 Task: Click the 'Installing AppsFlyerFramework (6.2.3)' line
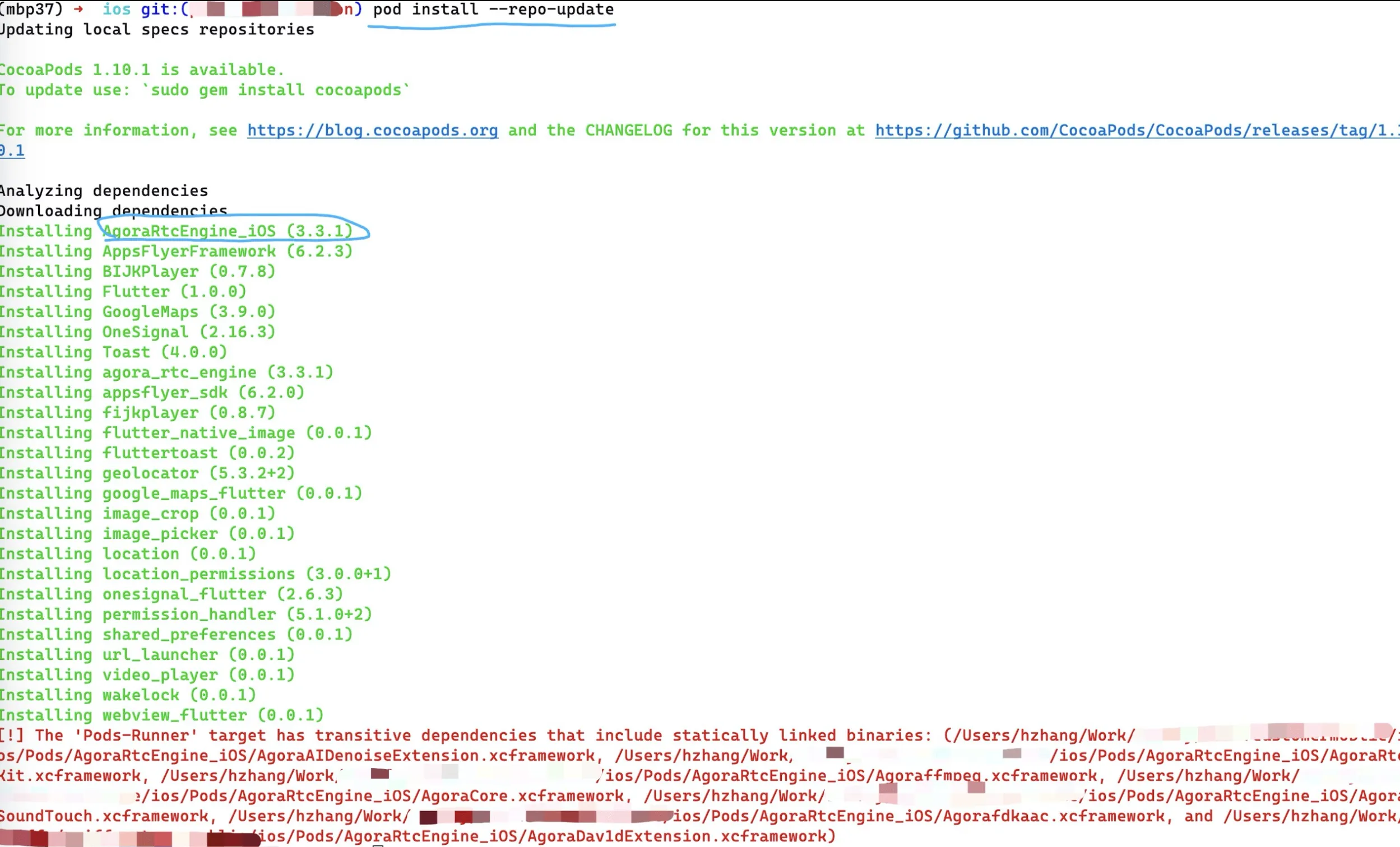pyautogui.click(x=176, y=252)
